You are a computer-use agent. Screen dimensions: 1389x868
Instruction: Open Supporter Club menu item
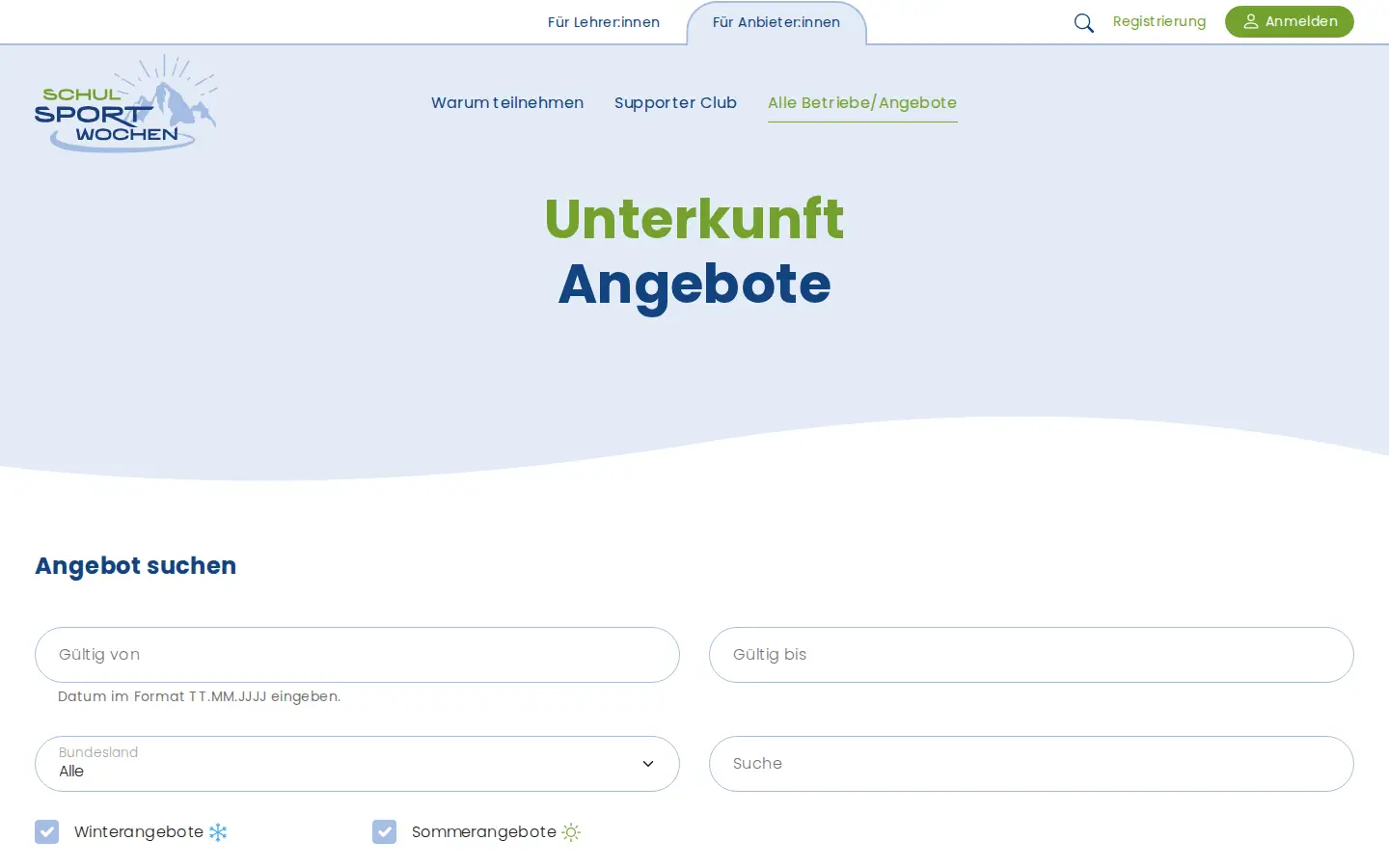pos(675,102)
